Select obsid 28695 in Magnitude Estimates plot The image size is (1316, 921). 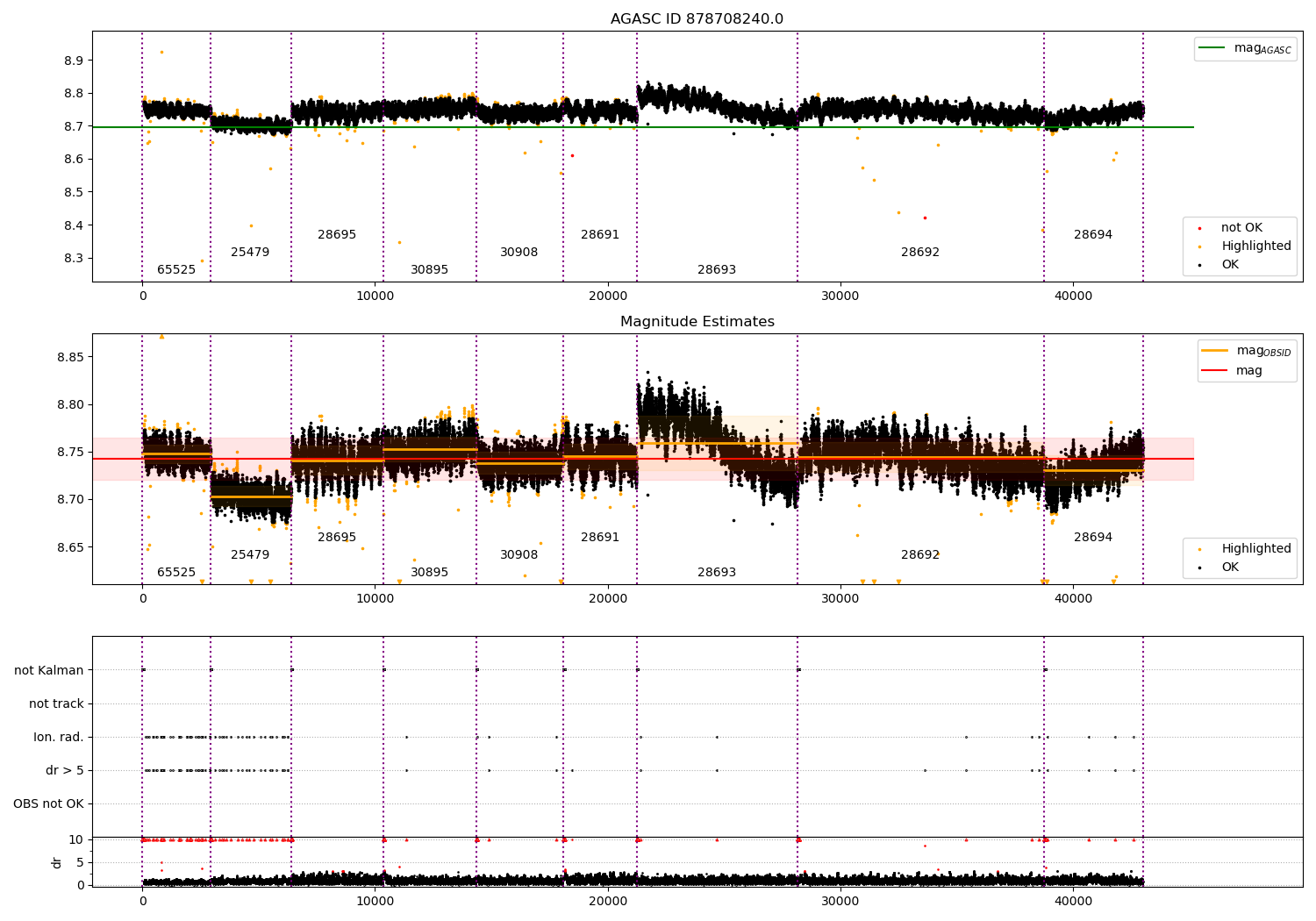(x=337, y=538)
